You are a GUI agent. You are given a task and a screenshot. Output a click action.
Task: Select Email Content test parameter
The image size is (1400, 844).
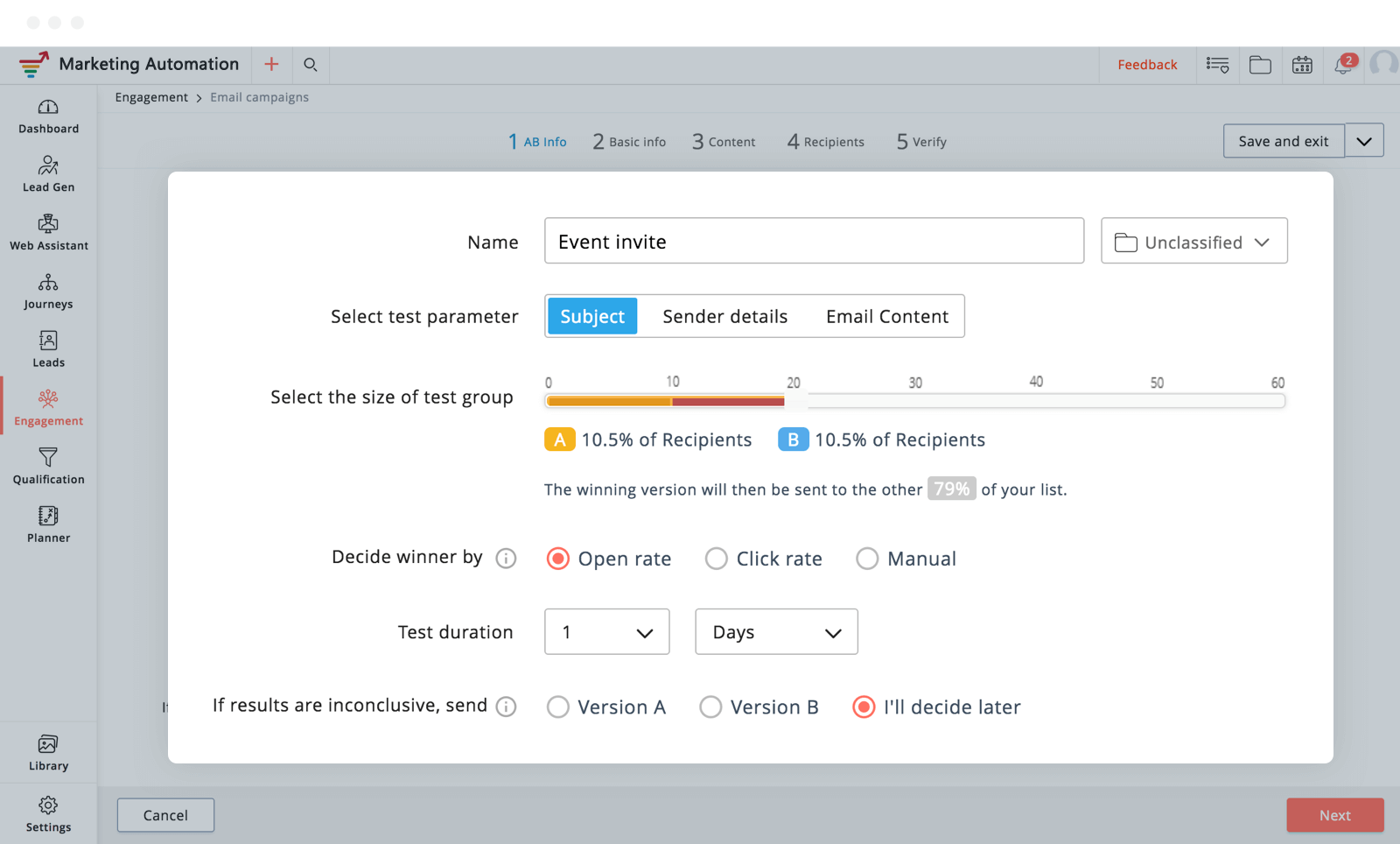point(886,316)
